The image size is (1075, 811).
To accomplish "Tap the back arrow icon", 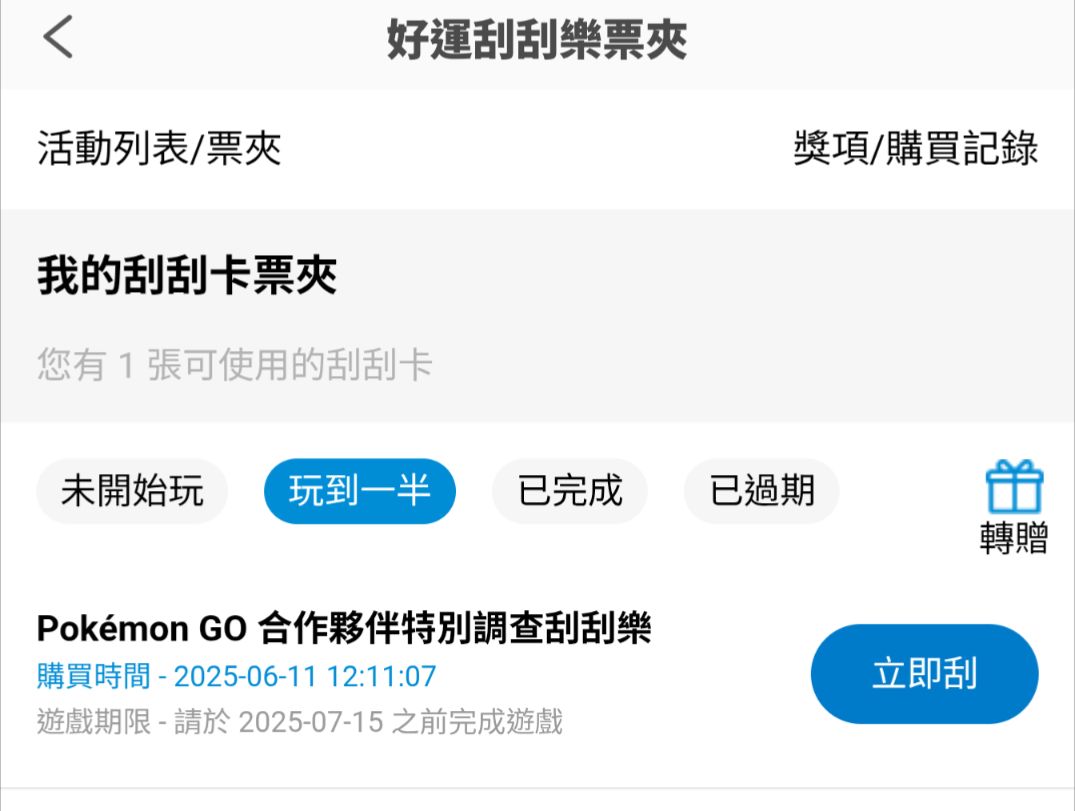I will pos(58,39).
